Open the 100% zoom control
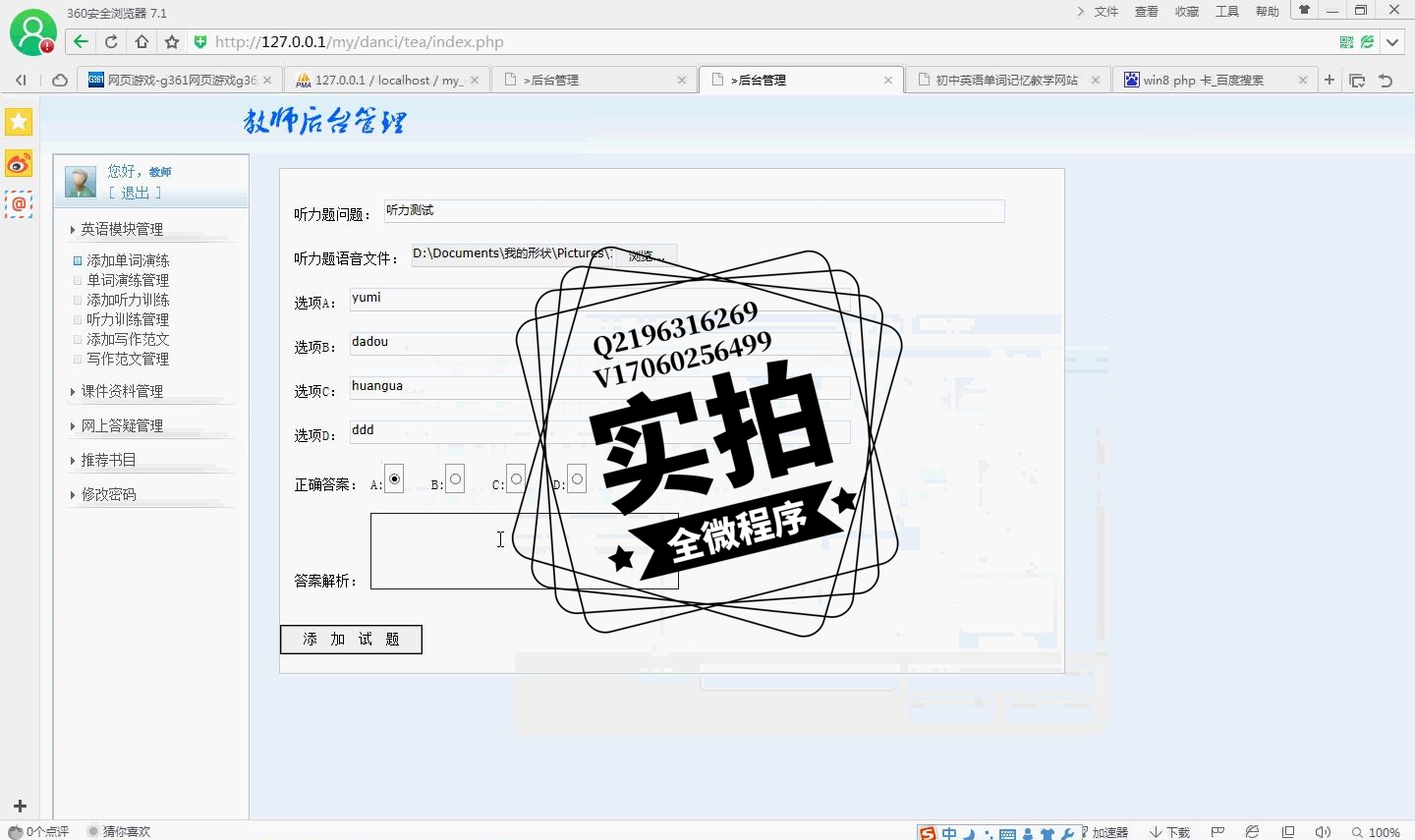Screen dimensions: 1415x840 (x=1377, y=832)
